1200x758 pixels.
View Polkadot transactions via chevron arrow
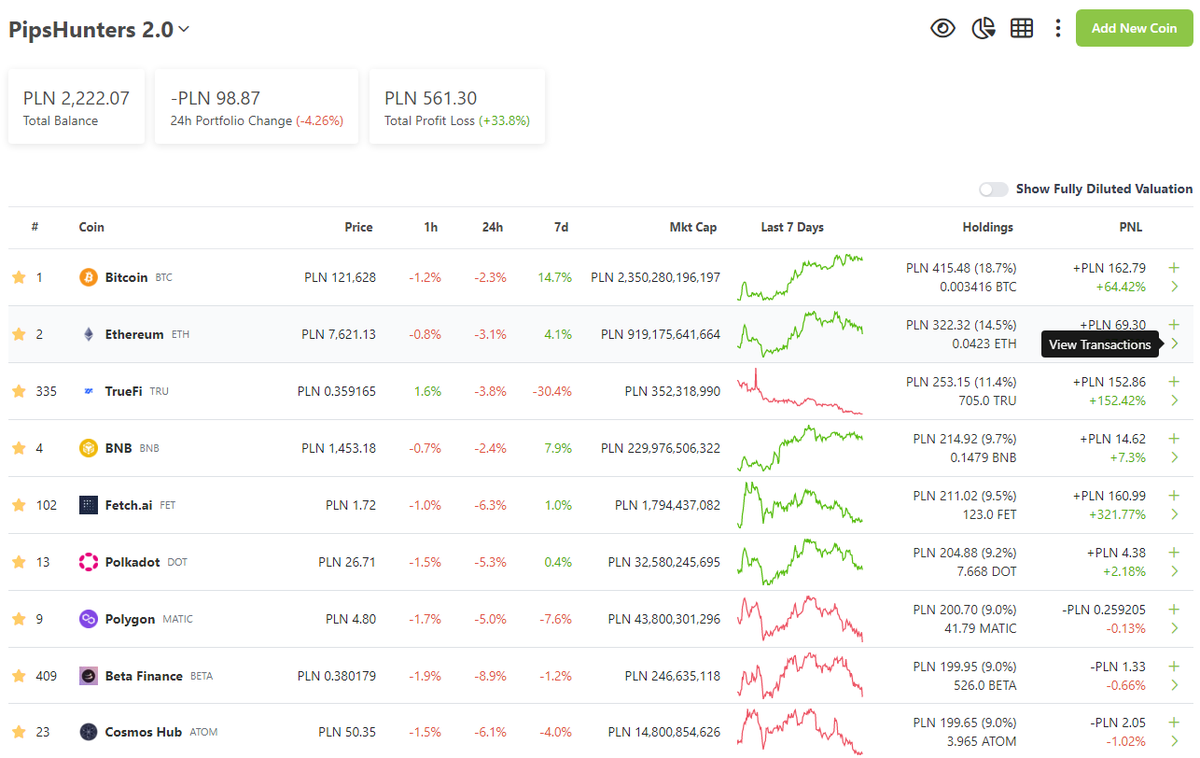pos(1175,572)
